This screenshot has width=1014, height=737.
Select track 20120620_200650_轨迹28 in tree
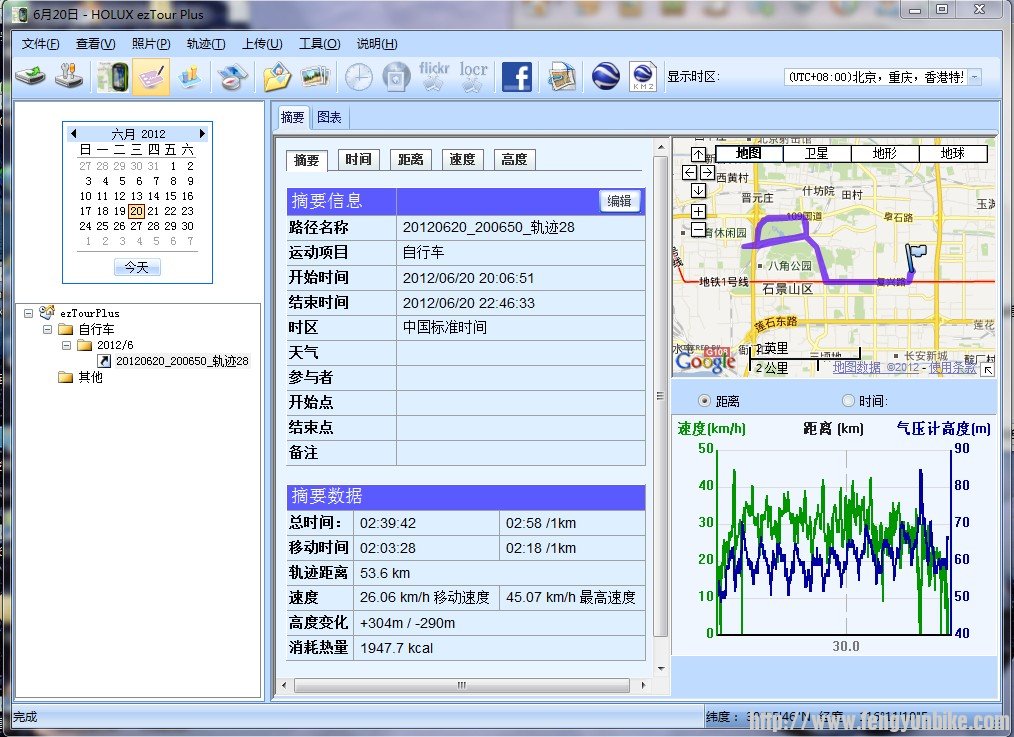click(180, 362)
